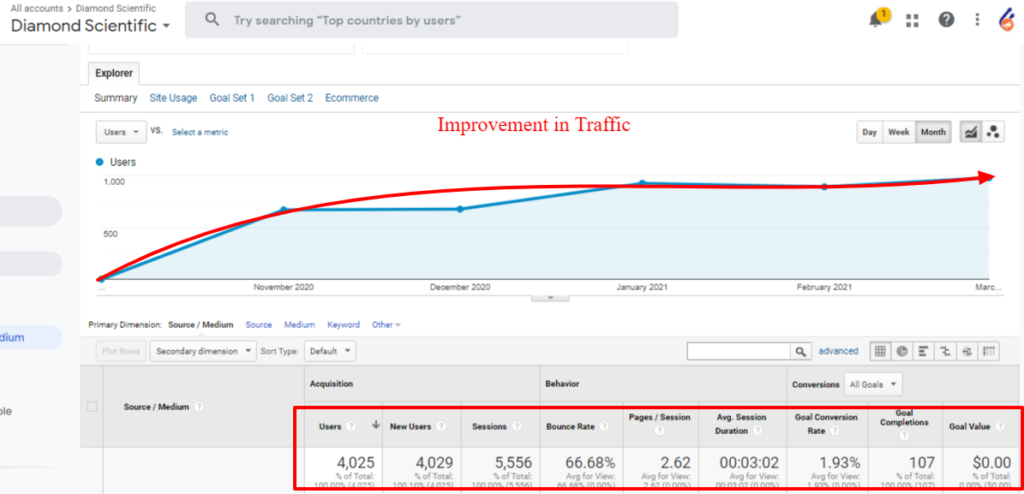Switch to line chart view icon
This screenshot has width=1024, height=494.
(x=971, y=132)
